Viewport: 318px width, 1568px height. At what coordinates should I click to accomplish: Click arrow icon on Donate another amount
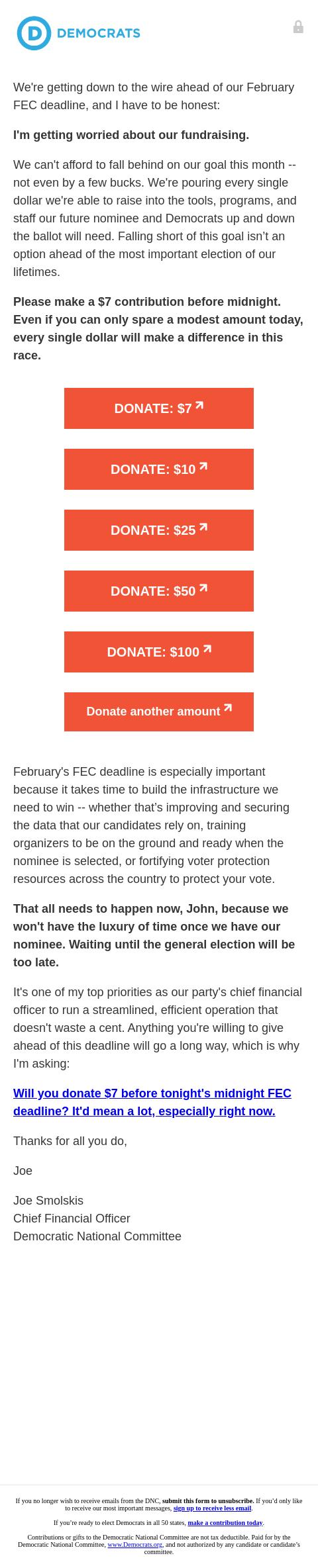[228, 708]
